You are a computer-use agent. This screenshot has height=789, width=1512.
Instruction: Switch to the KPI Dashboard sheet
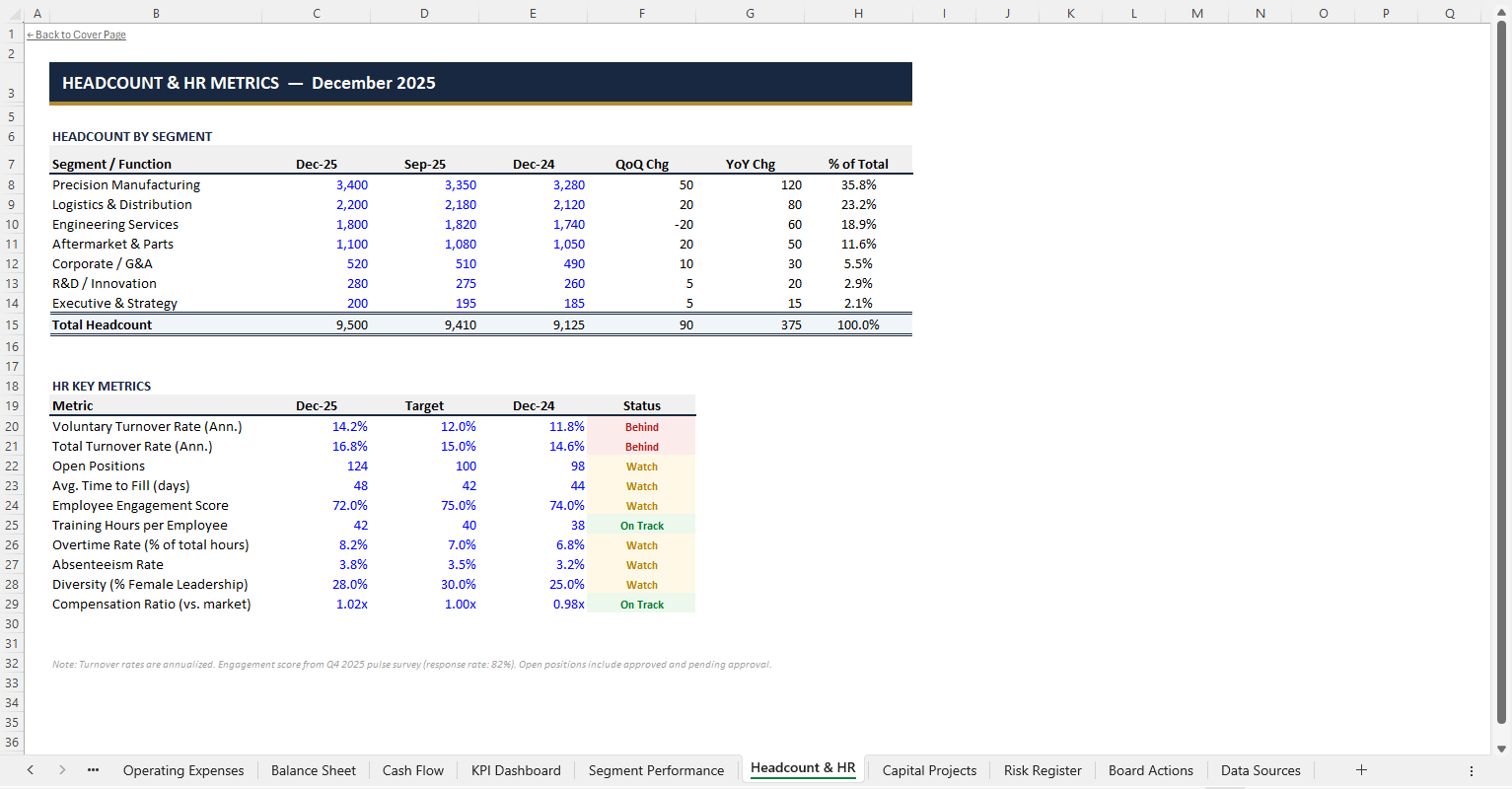(515, 770)
